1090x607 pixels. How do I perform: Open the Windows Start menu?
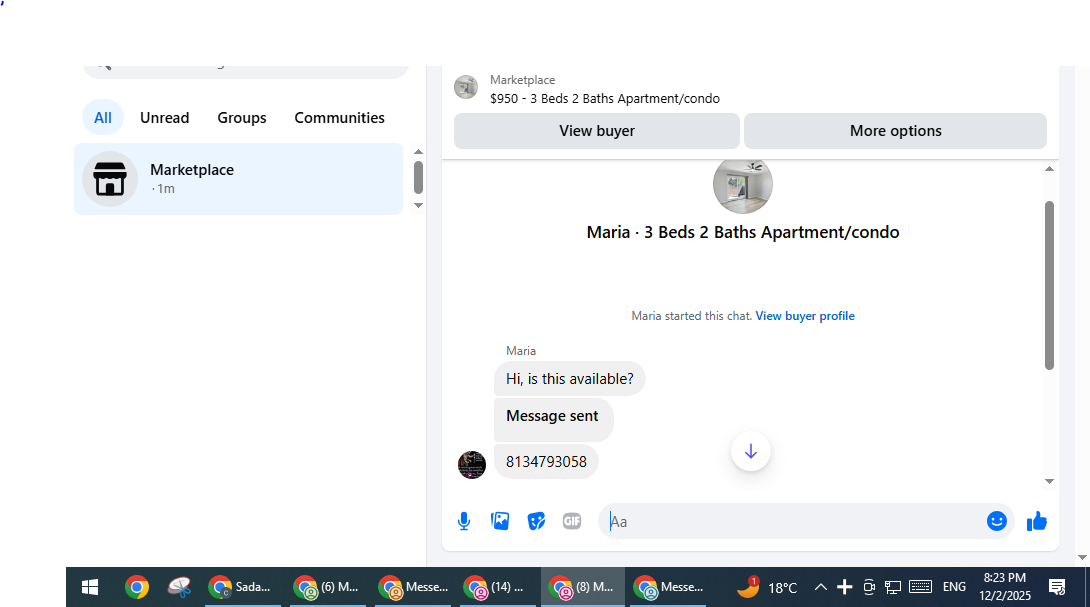pos(90,588)
